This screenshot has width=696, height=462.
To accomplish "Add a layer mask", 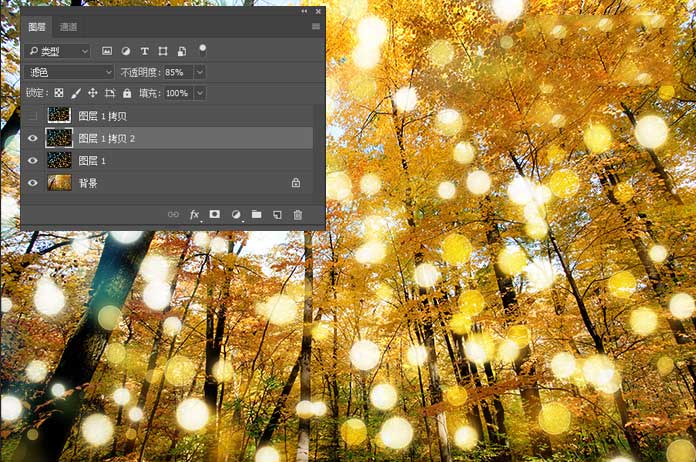I will (x=215, y=214).
